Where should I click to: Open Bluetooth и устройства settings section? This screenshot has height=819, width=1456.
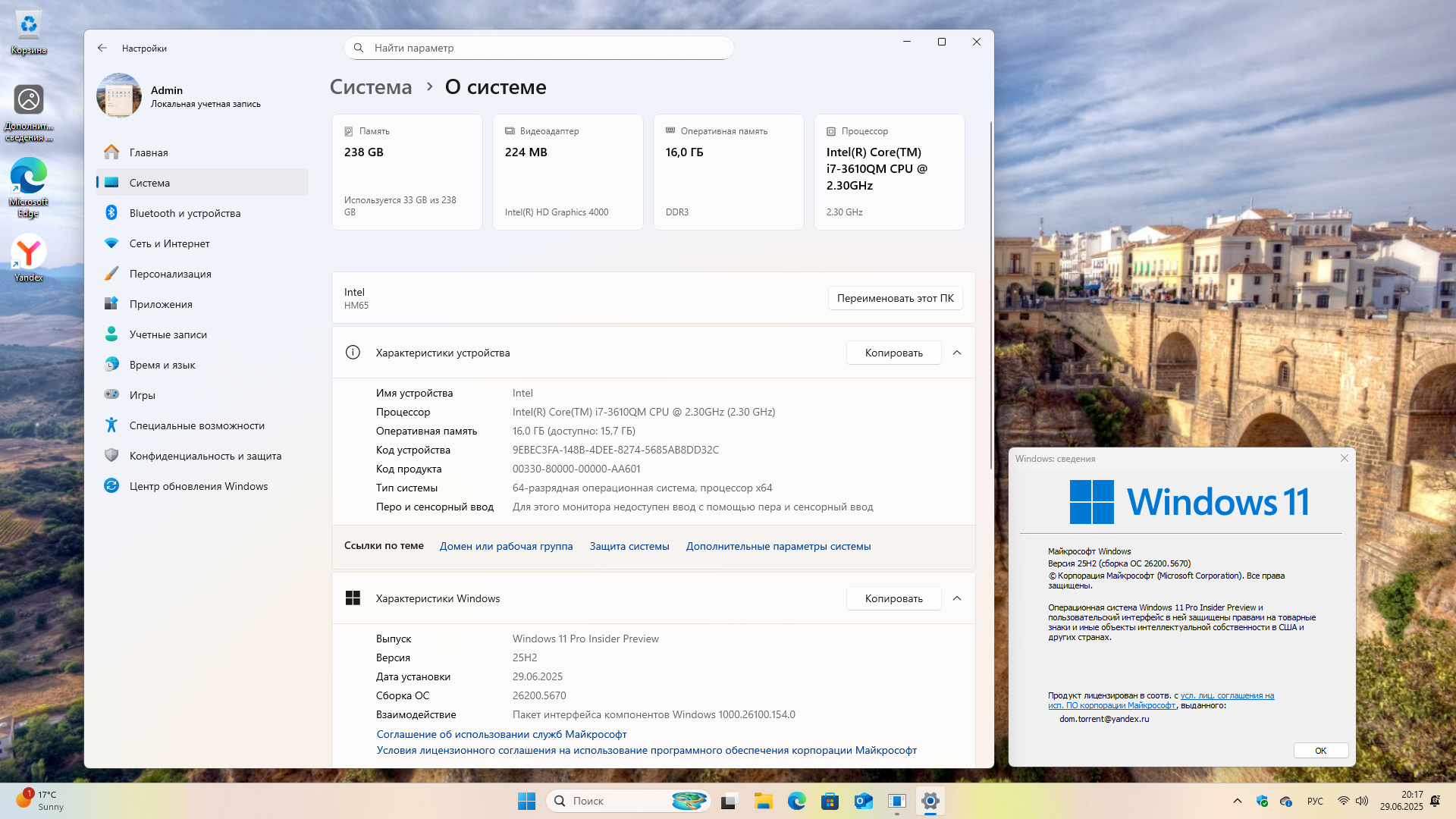[x=185, y=213]
